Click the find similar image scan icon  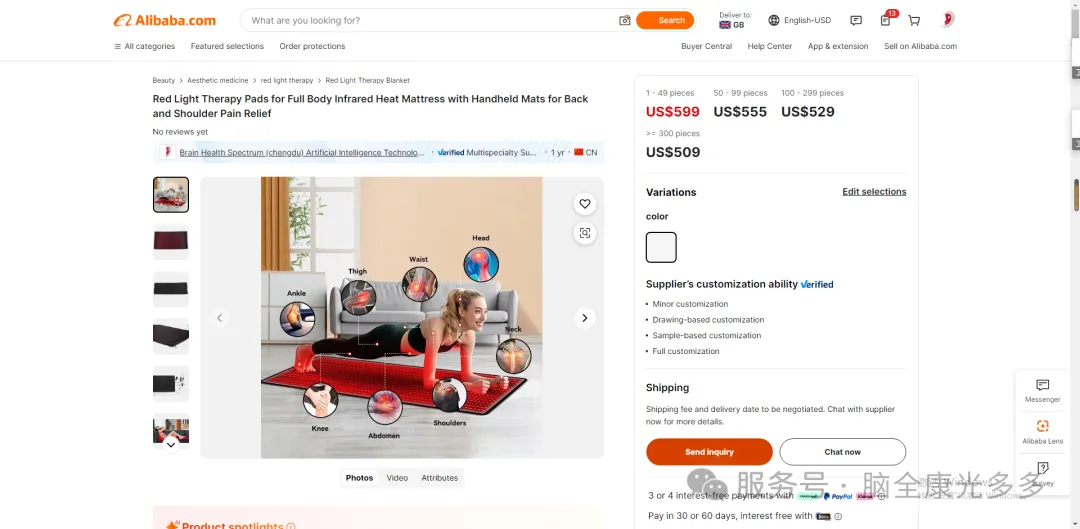click(x=585, y=233)
